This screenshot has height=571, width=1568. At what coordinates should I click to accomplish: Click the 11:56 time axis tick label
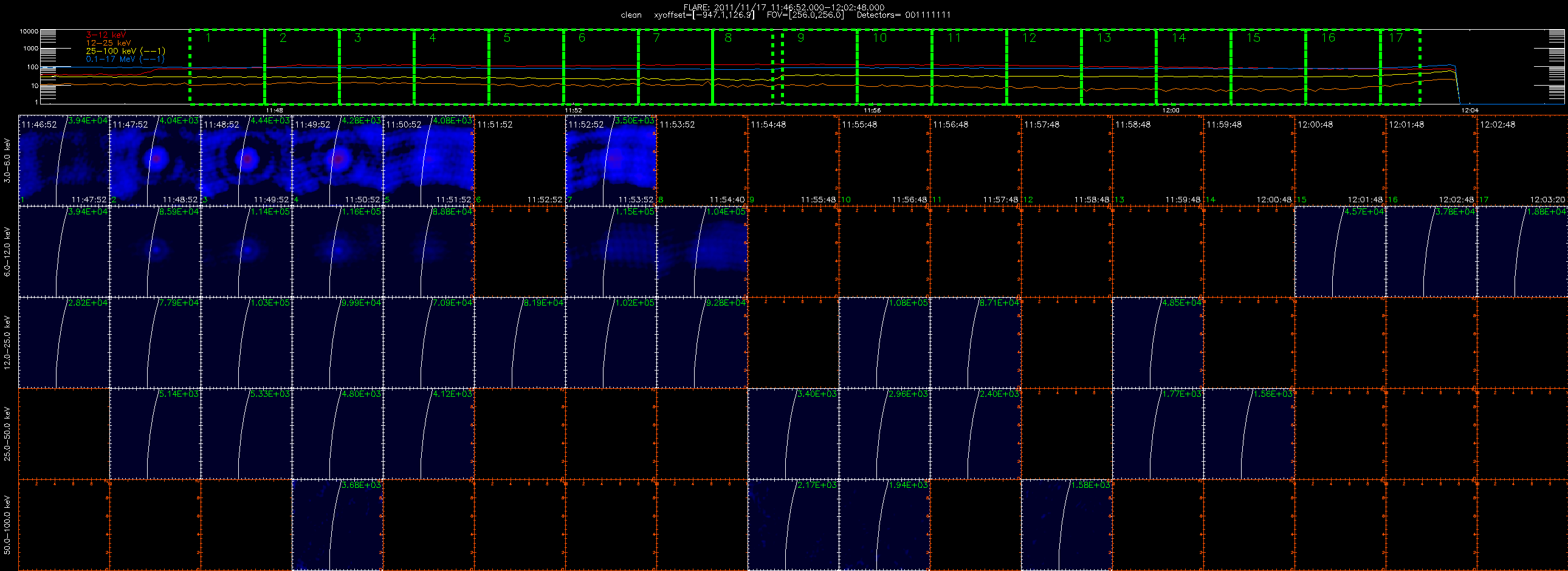tap(872, 111)
